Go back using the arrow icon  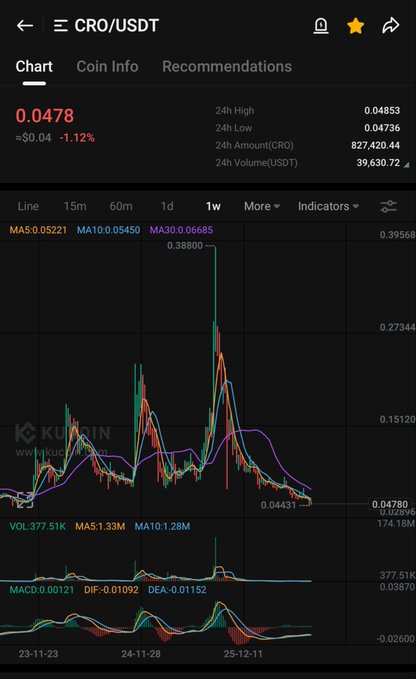tap(25, 26)
